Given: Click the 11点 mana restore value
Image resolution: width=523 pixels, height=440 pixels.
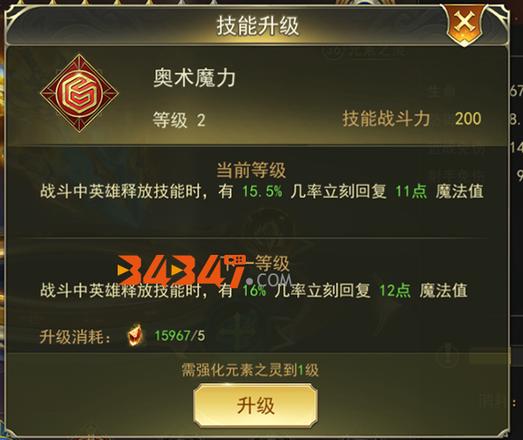Looking at the screenshot, I should click(411, 191).
